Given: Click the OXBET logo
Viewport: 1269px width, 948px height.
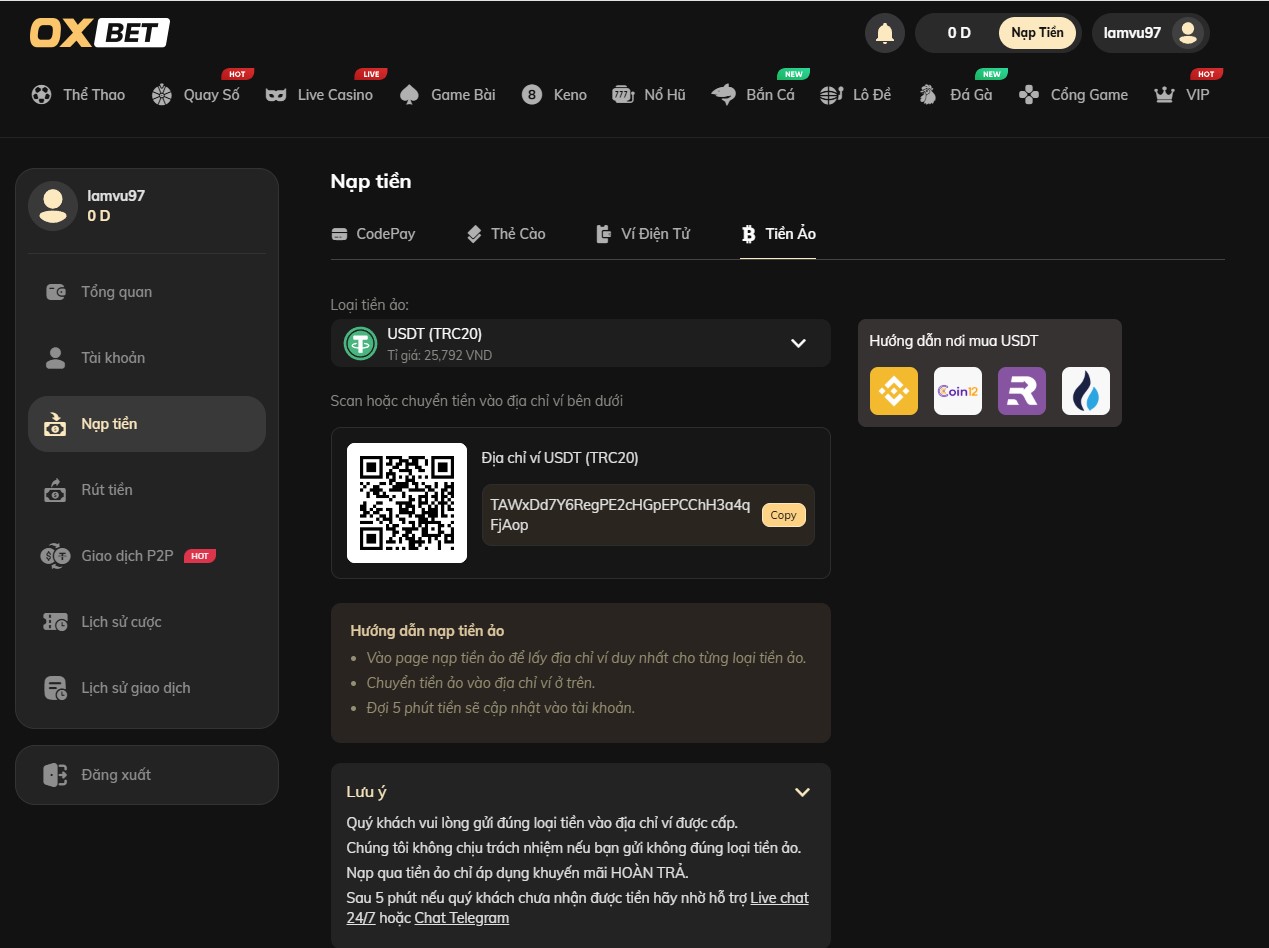Looking at the screenshot, I should pos(99,33).
